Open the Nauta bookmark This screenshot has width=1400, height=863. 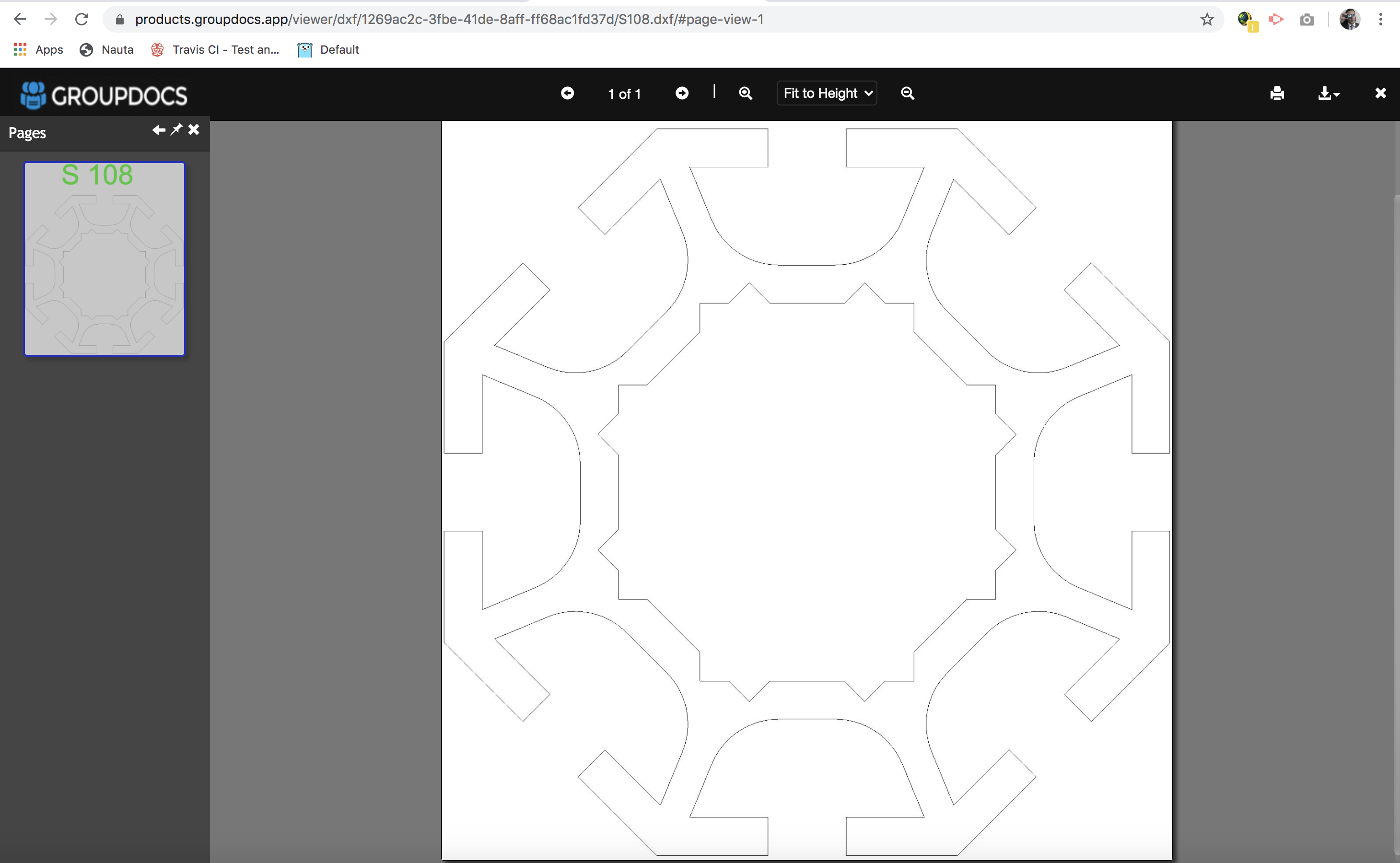click(106, 50)
